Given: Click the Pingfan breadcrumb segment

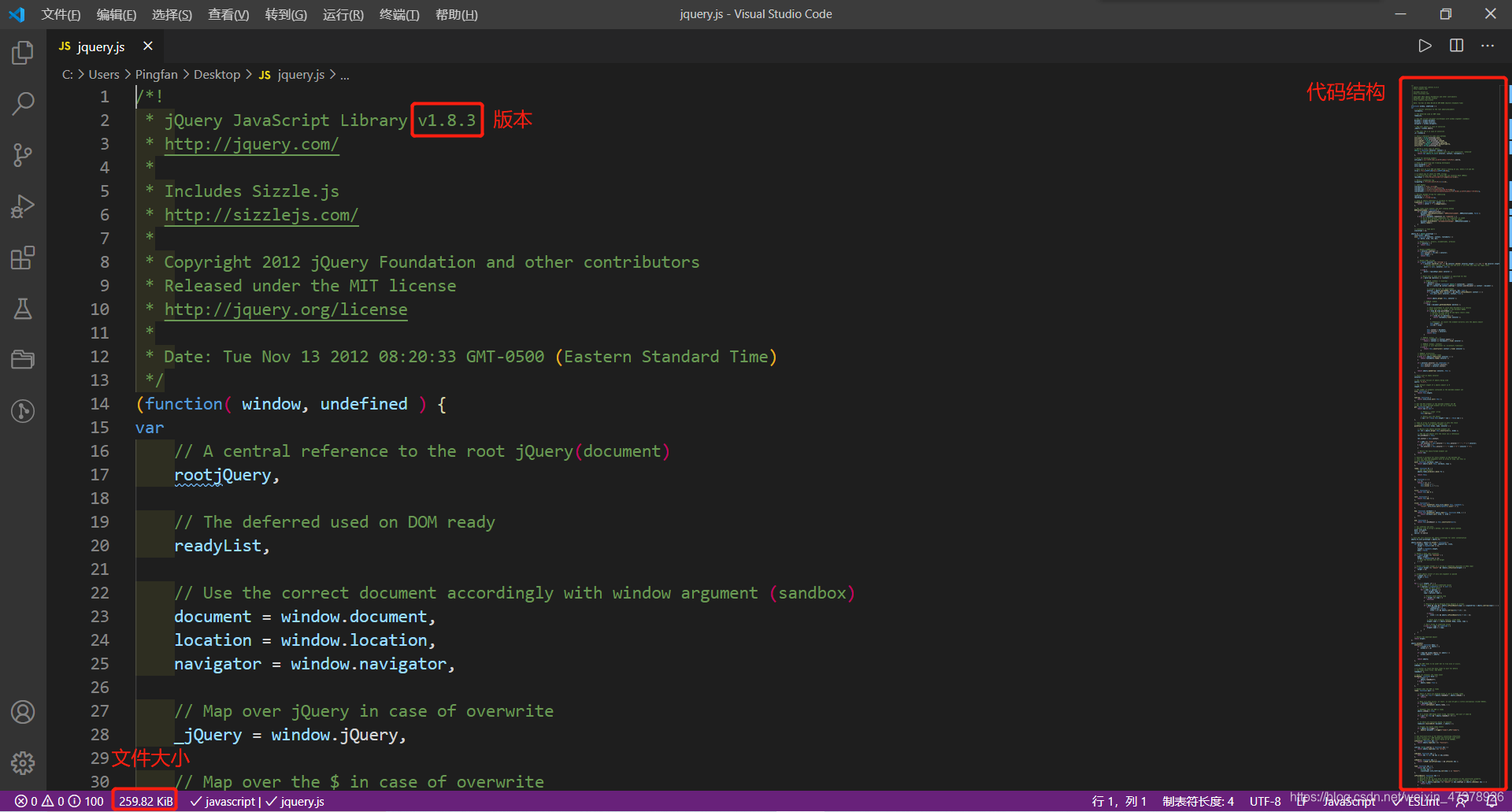Looking at the screenshot, I should (x=156, y=74).
